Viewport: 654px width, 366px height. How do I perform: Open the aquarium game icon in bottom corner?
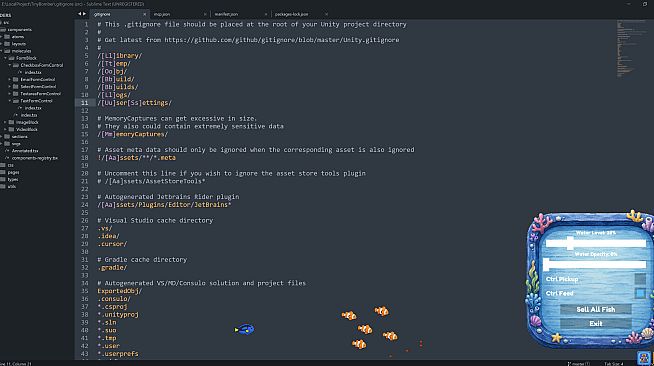coord(644,358)
